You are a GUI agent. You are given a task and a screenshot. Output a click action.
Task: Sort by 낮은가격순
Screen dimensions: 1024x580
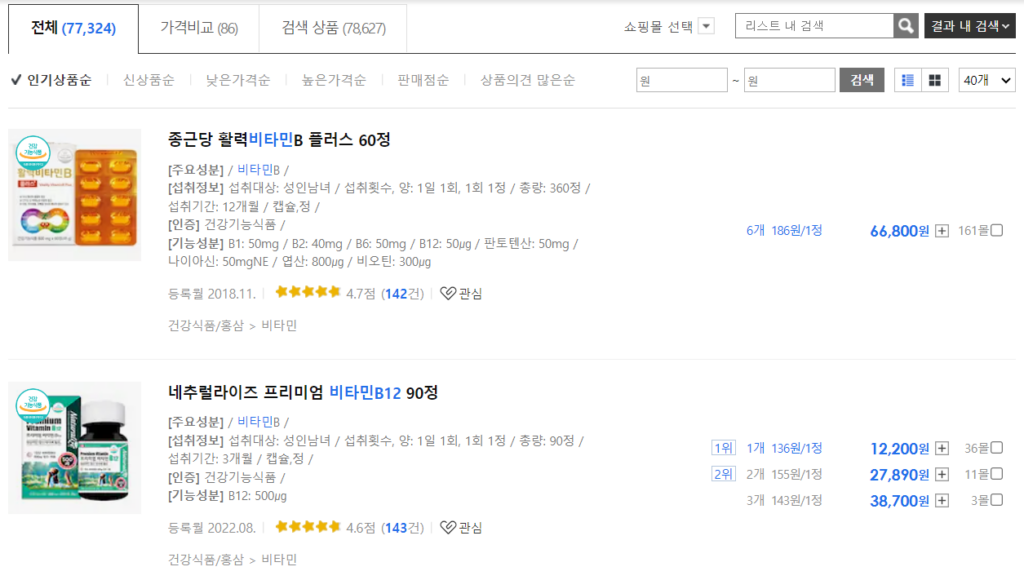(x=238, y=80)
